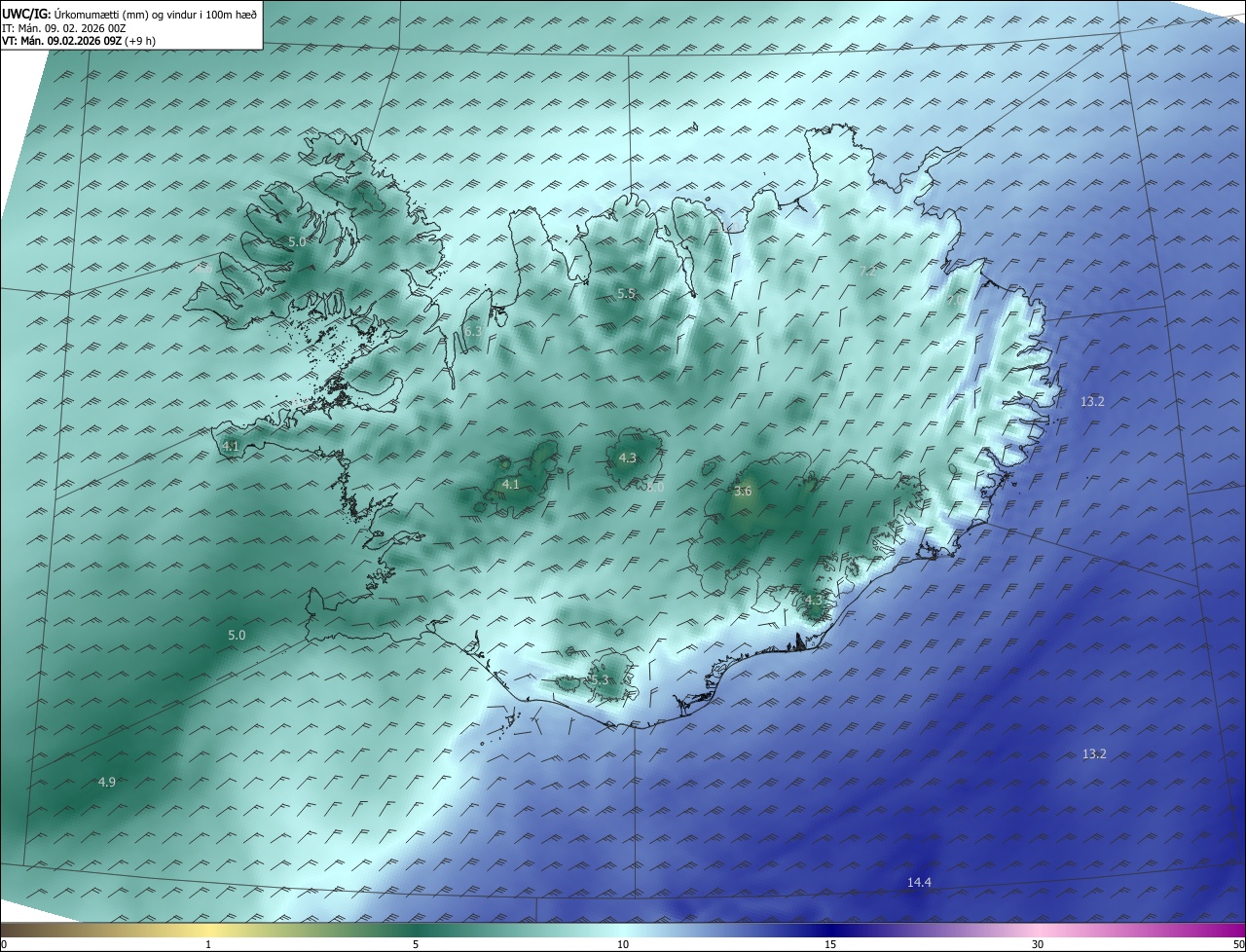
Task: Click the 4.1 value on Snæfellsnes peninsula
Action: click(231, 447)
